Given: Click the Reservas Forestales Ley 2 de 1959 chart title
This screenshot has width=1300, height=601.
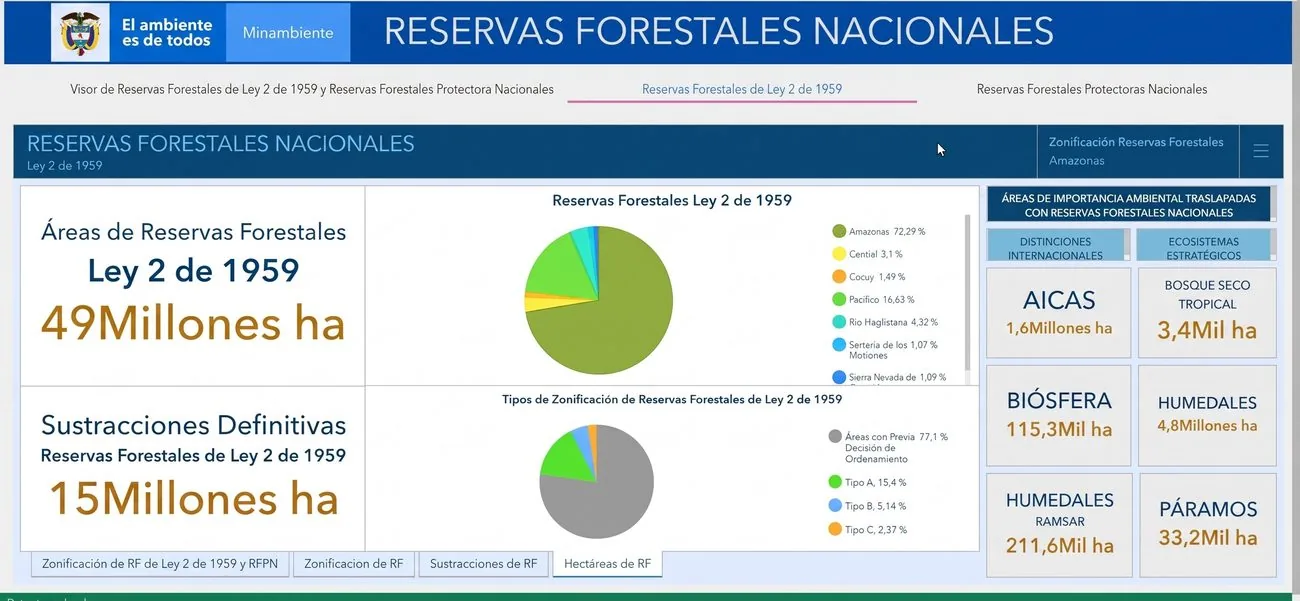Looking at the screenshot, I should coord(672,201).
